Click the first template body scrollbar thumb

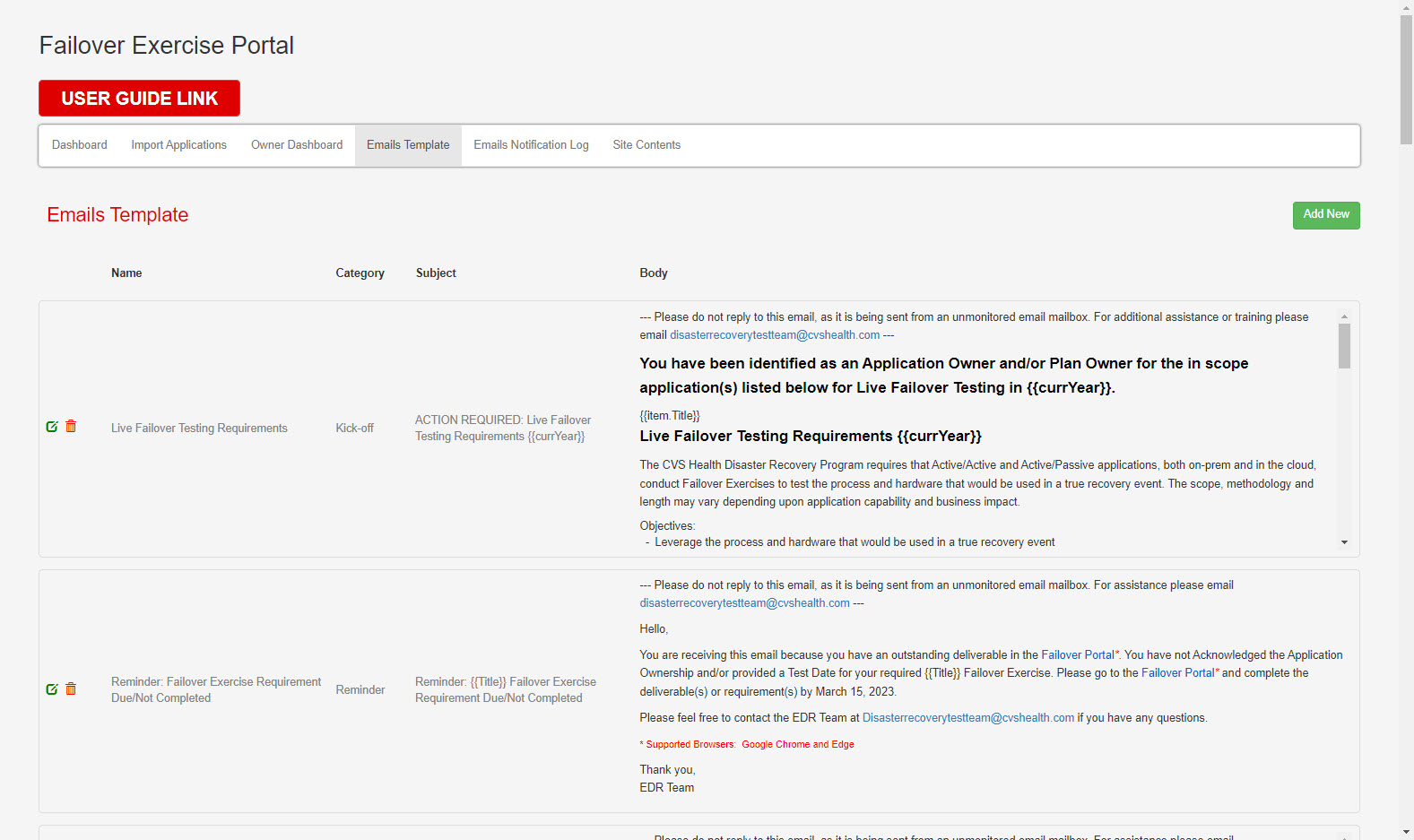point(1344,346)
